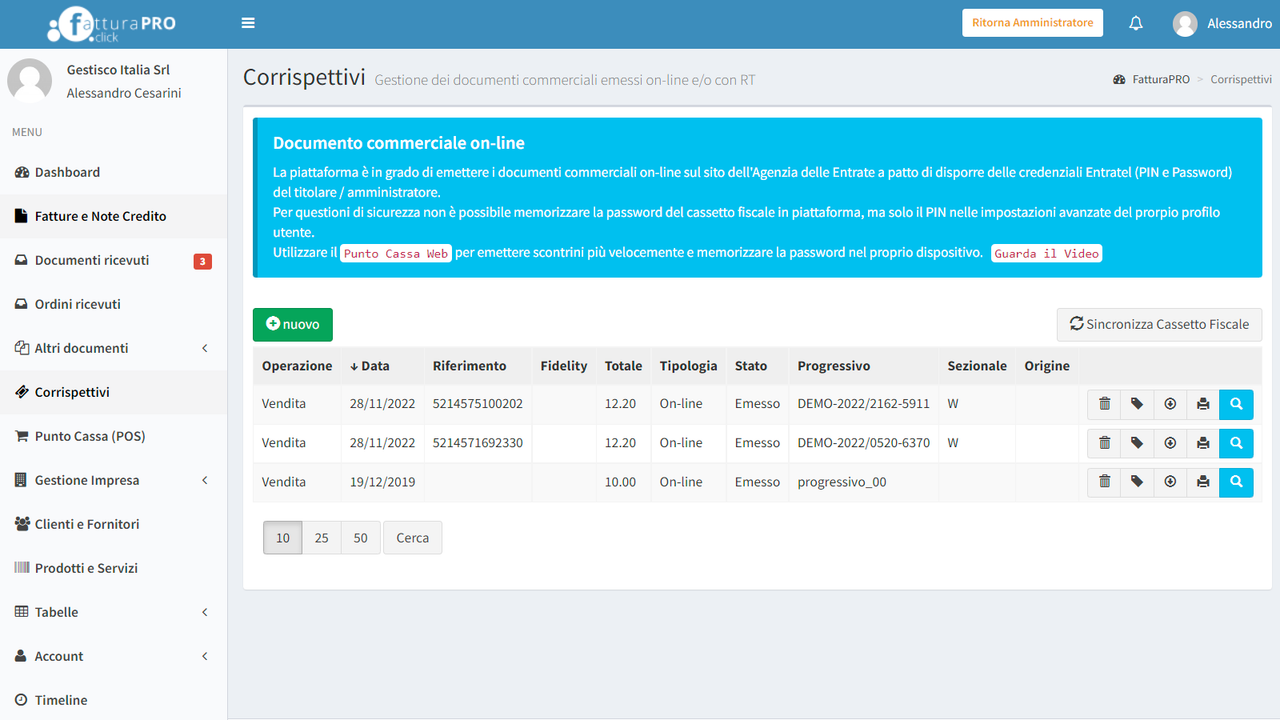Image resolution: width=1280 pixels, height=720 pixels.
Task: Expand the Gestione Impresa submenu
Action: 114,480
